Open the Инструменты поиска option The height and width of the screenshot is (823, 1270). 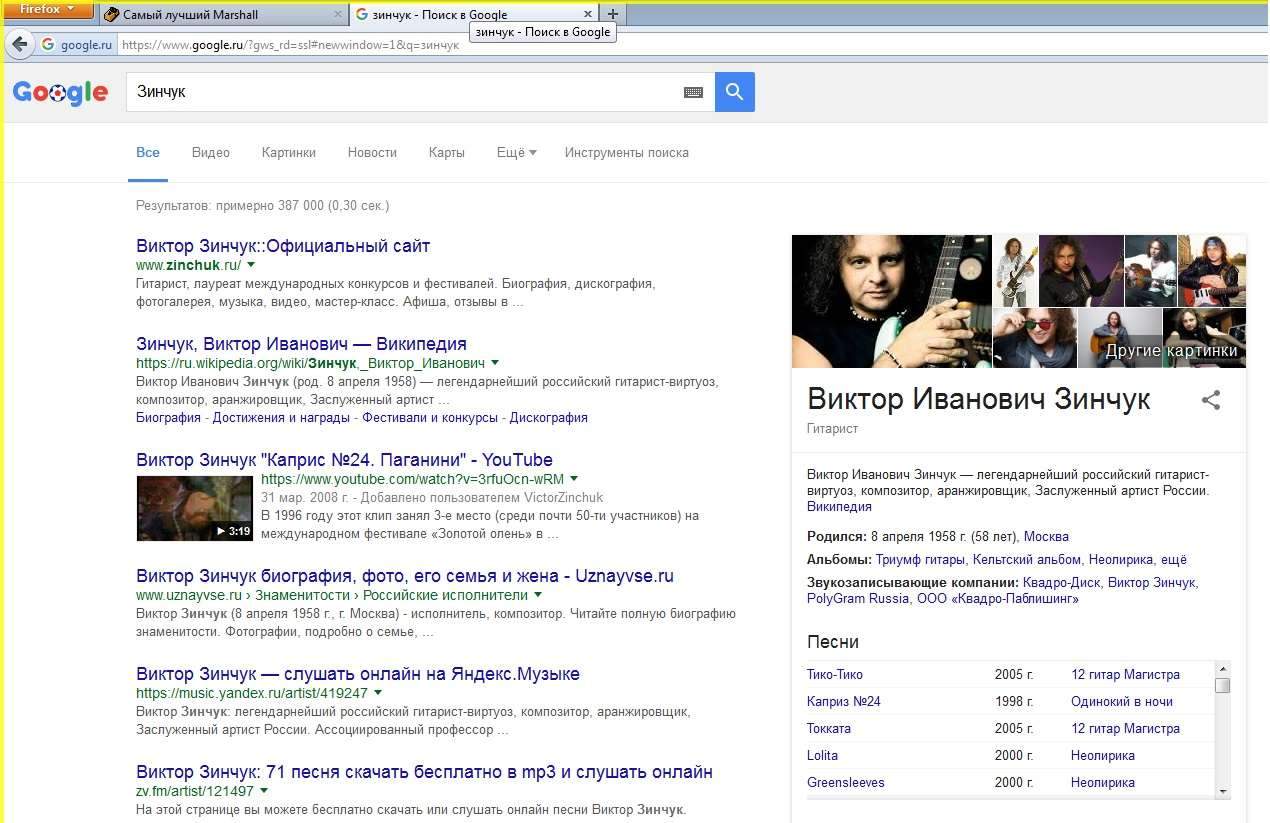[x=626, y=153]
